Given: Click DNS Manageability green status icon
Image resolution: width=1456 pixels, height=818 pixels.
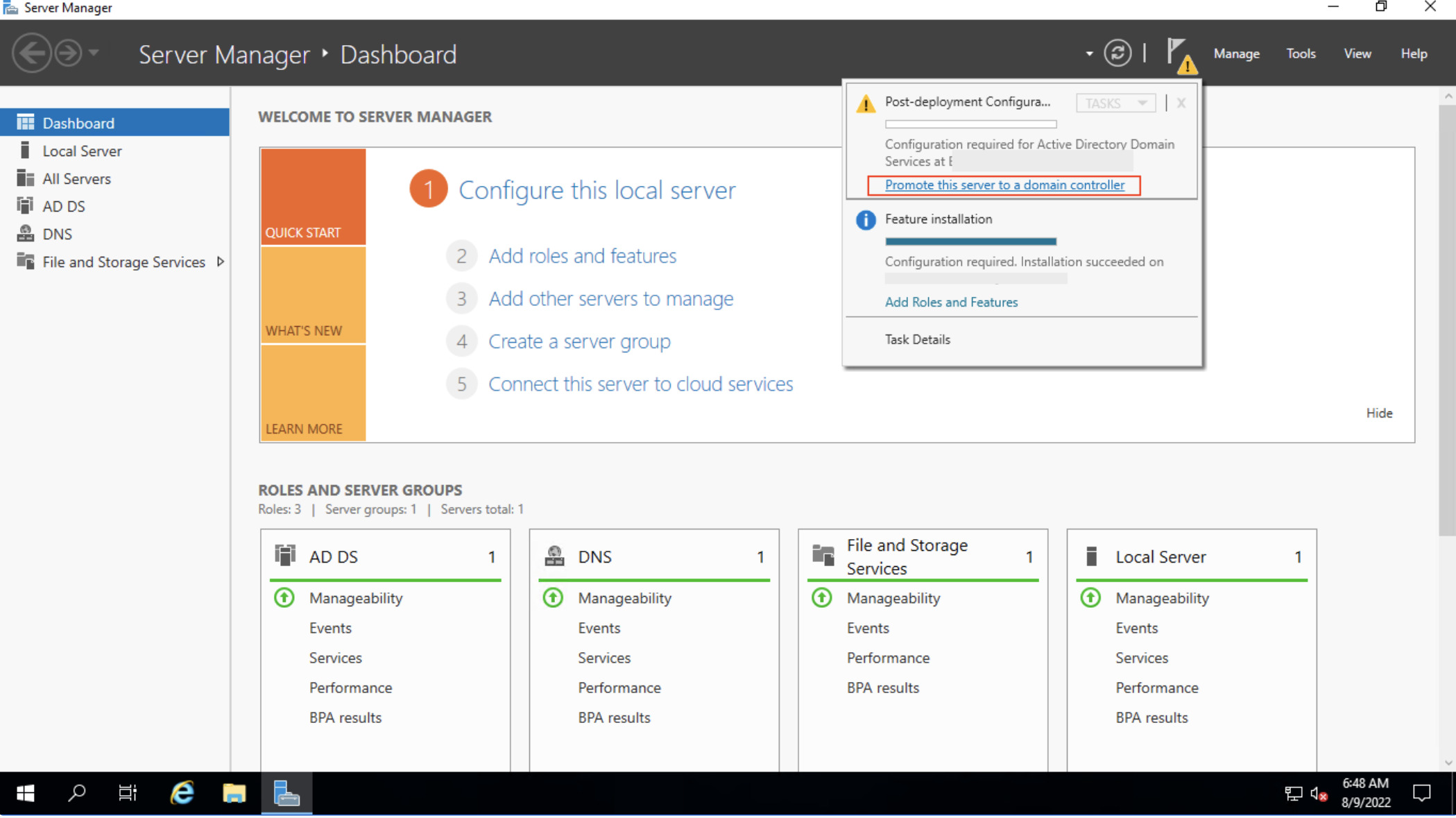Looking at the screenshot, I should click(553, 597).
